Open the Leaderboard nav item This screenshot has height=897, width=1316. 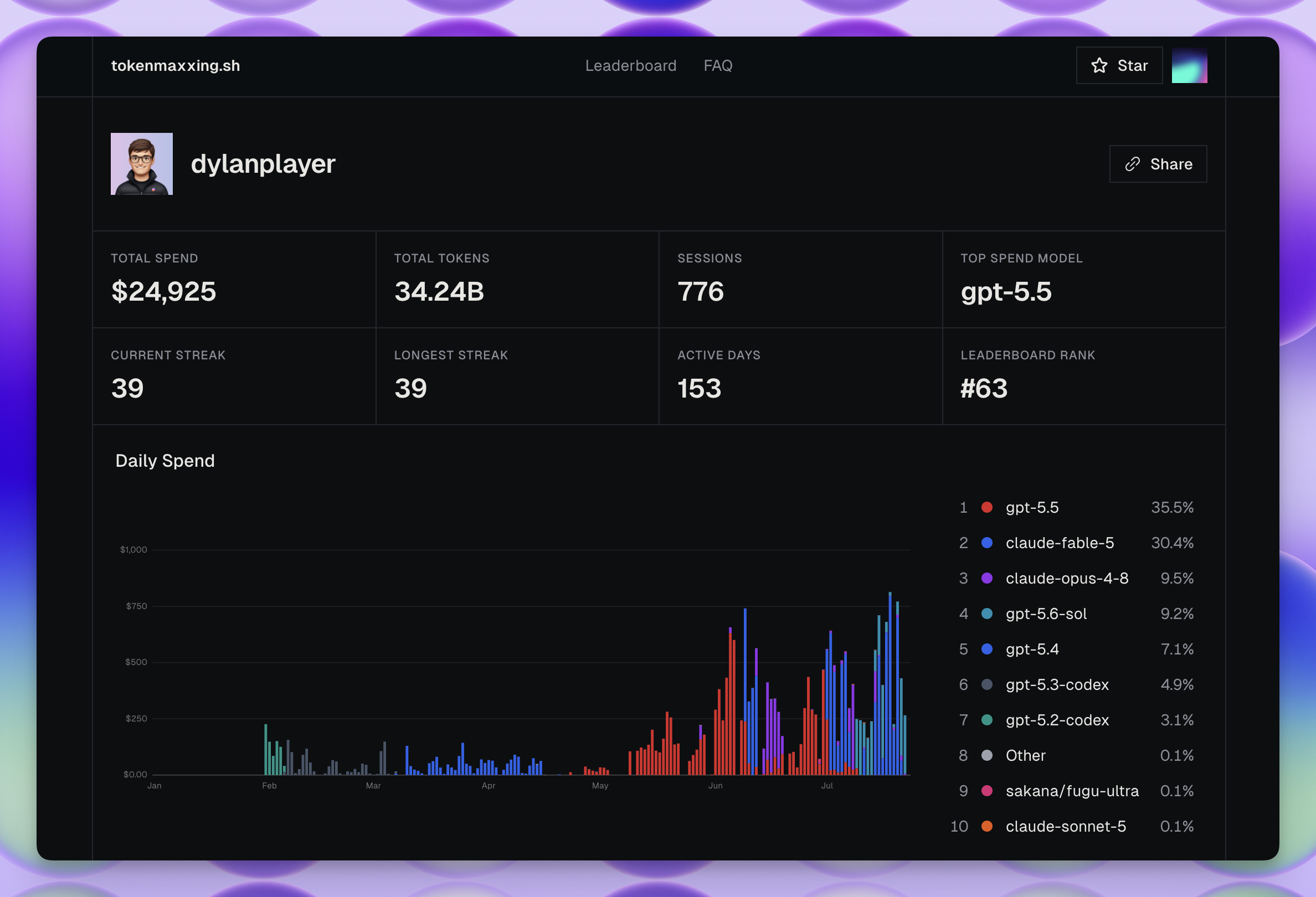[x=631, y=66]
